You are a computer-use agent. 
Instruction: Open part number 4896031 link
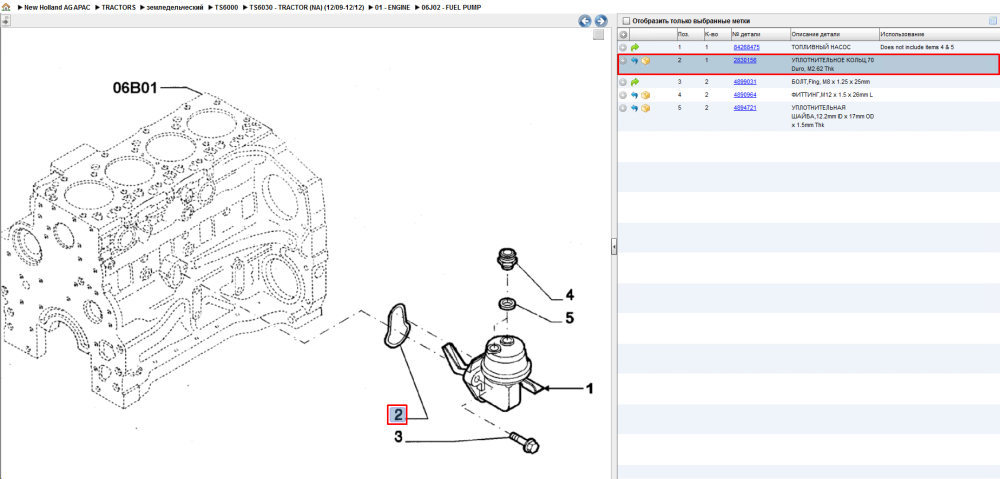(x=745, y=82)
